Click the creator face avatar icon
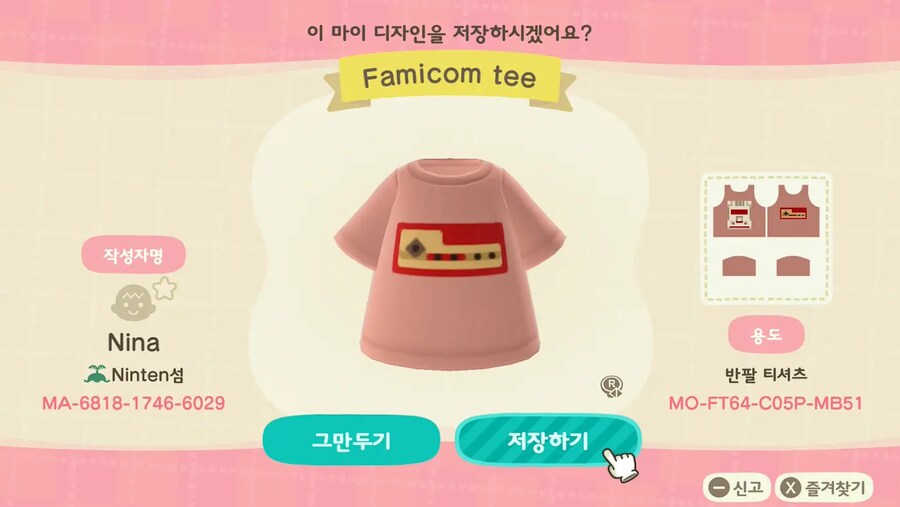 133,303
